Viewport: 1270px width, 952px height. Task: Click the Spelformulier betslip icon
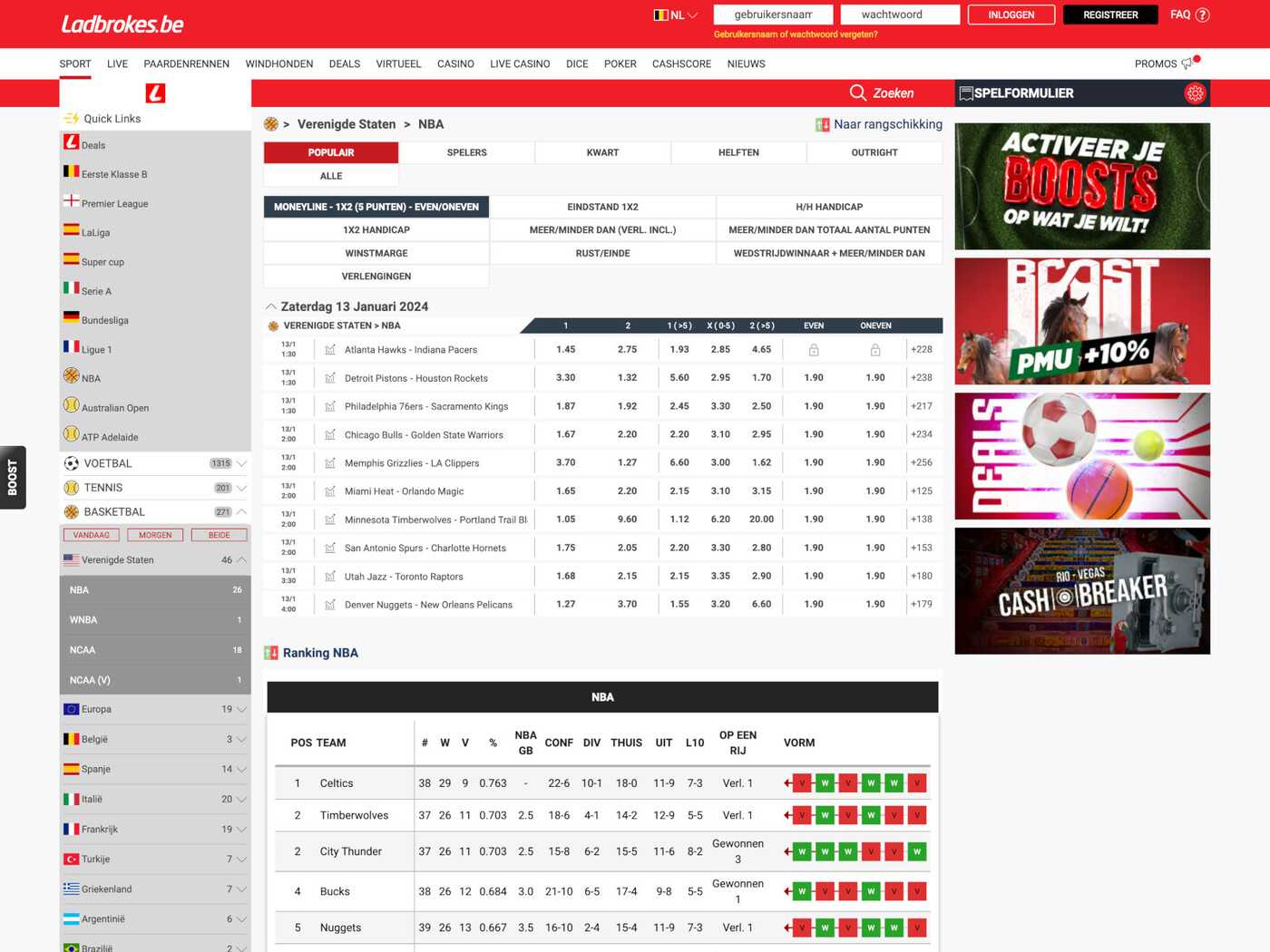[966, 93]
